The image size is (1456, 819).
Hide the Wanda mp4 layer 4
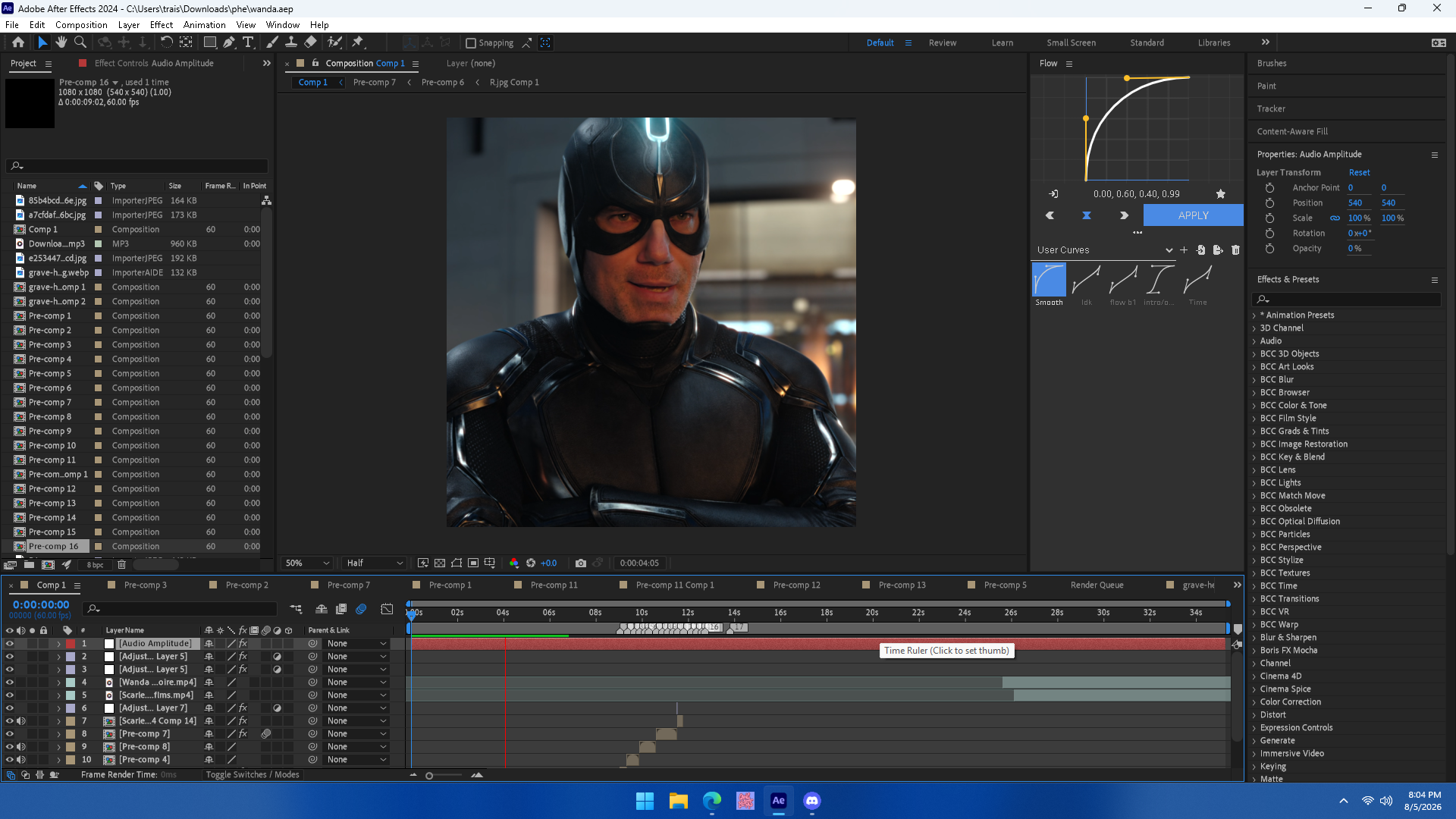[10, 682]
